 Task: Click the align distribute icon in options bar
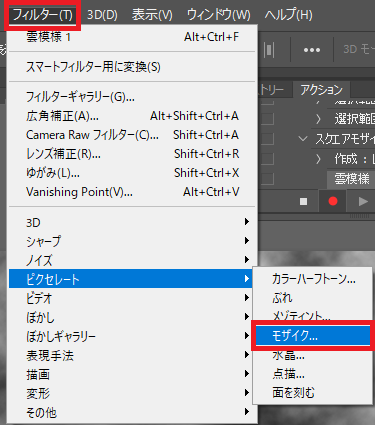click(x=269, y=50)
